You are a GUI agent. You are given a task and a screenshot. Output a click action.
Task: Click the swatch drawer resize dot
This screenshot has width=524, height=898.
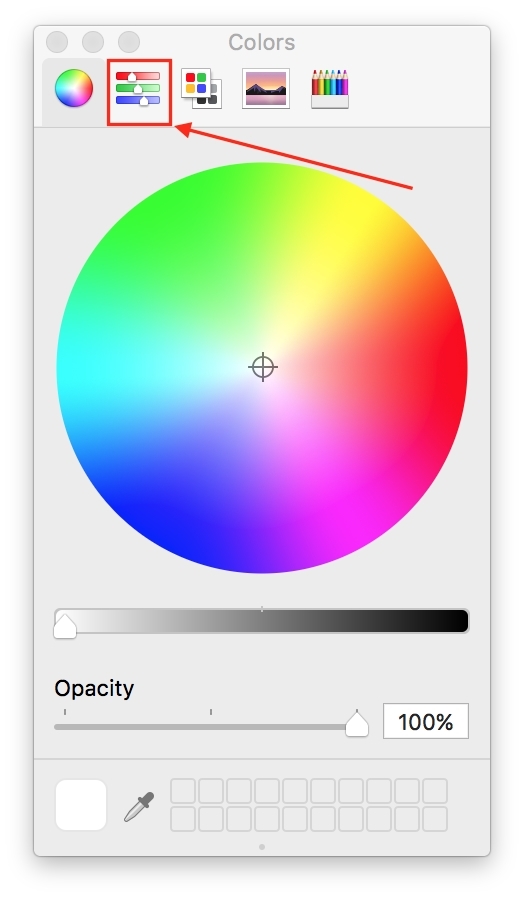[x=262, y=847]
